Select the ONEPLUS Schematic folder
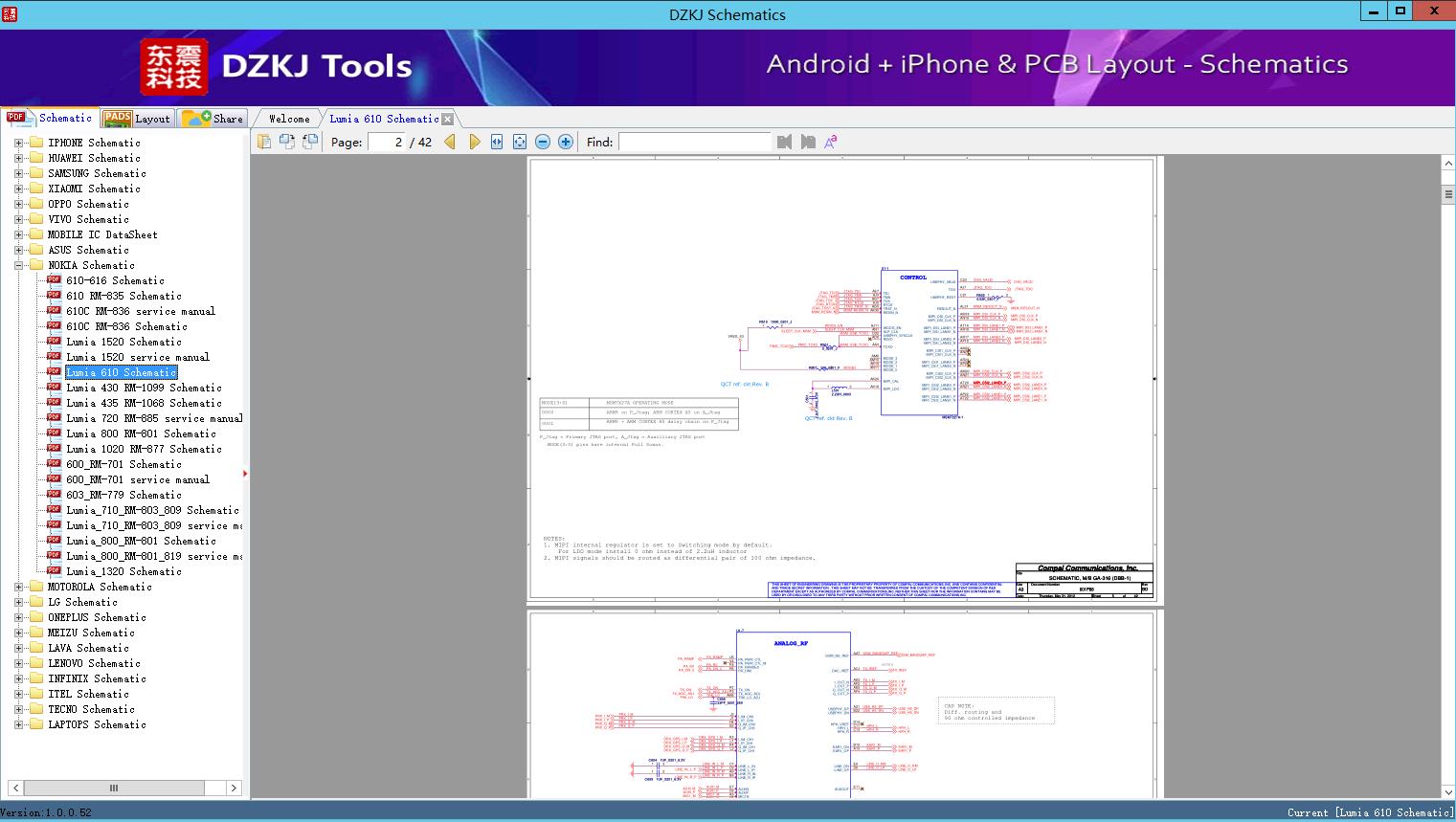The image size is (1456, 822). [97, 617]
